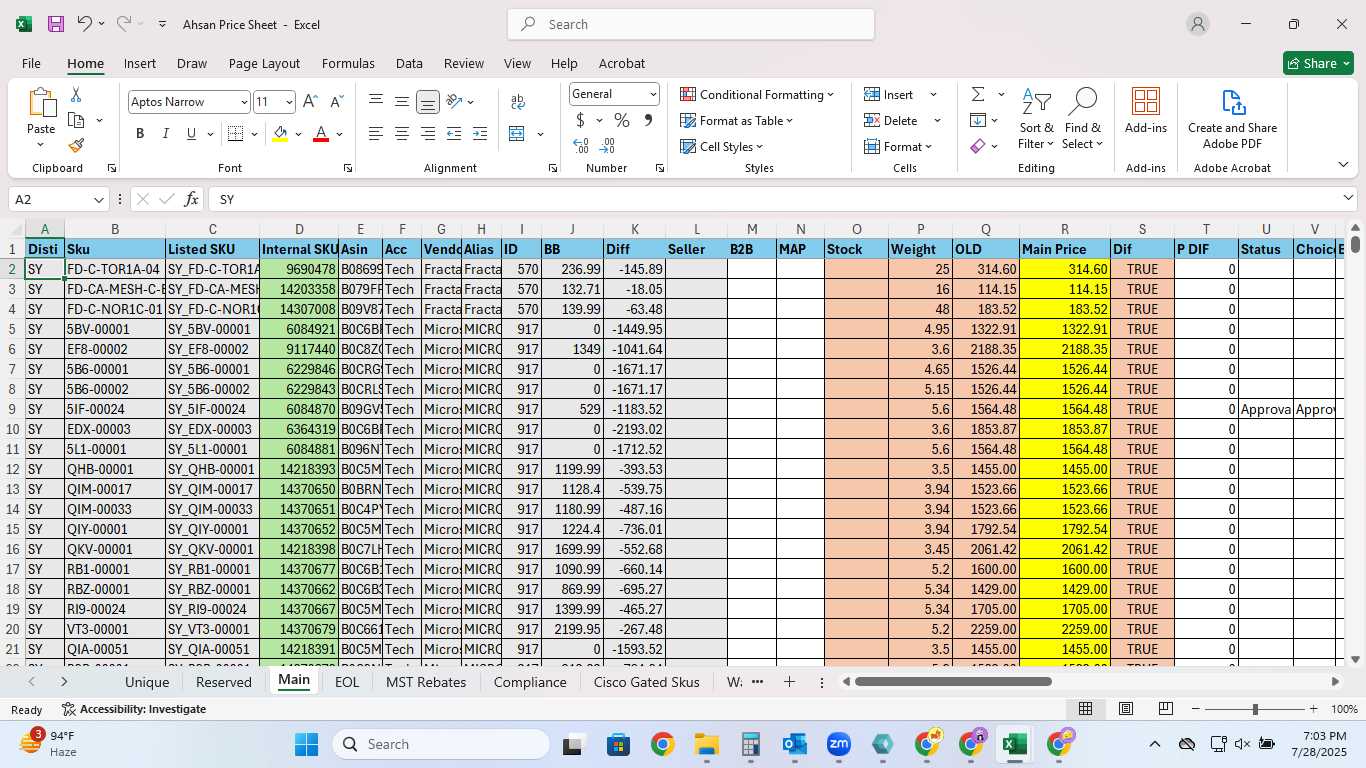Click the Cut scissors icon
This screenshot has width=1366, height=768.
[76, 95]
